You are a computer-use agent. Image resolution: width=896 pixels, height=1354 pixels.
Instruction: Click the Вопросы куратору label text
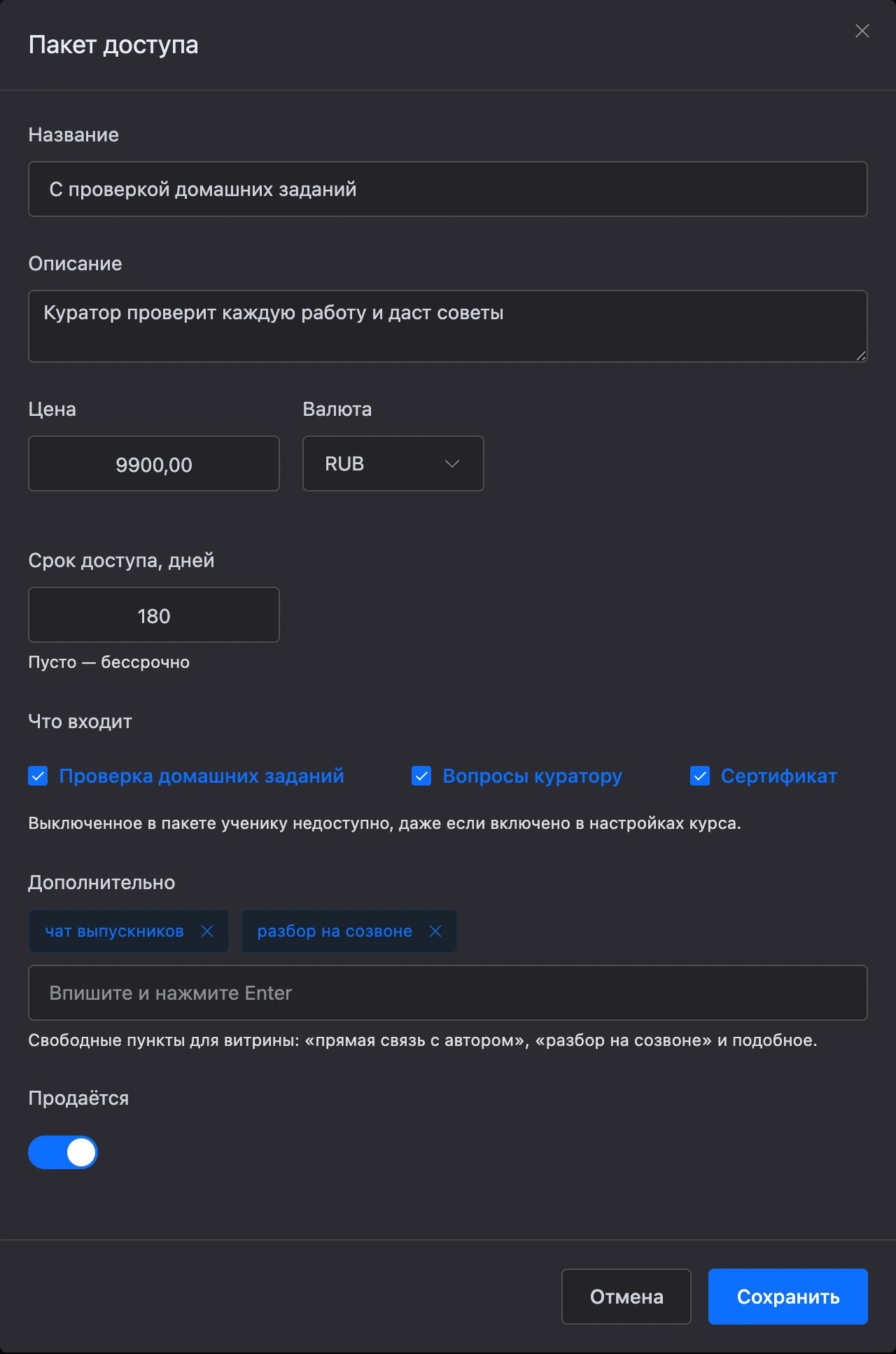click(x=532, y=776)
